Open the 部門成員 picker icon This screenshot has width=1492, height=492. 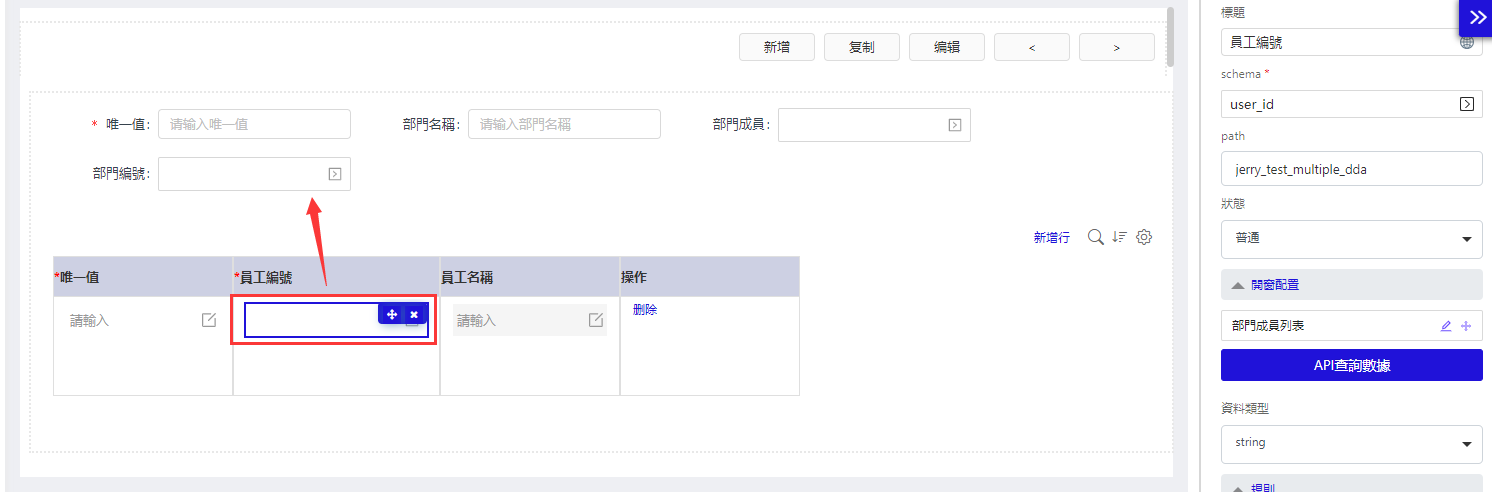pos(955,125)
